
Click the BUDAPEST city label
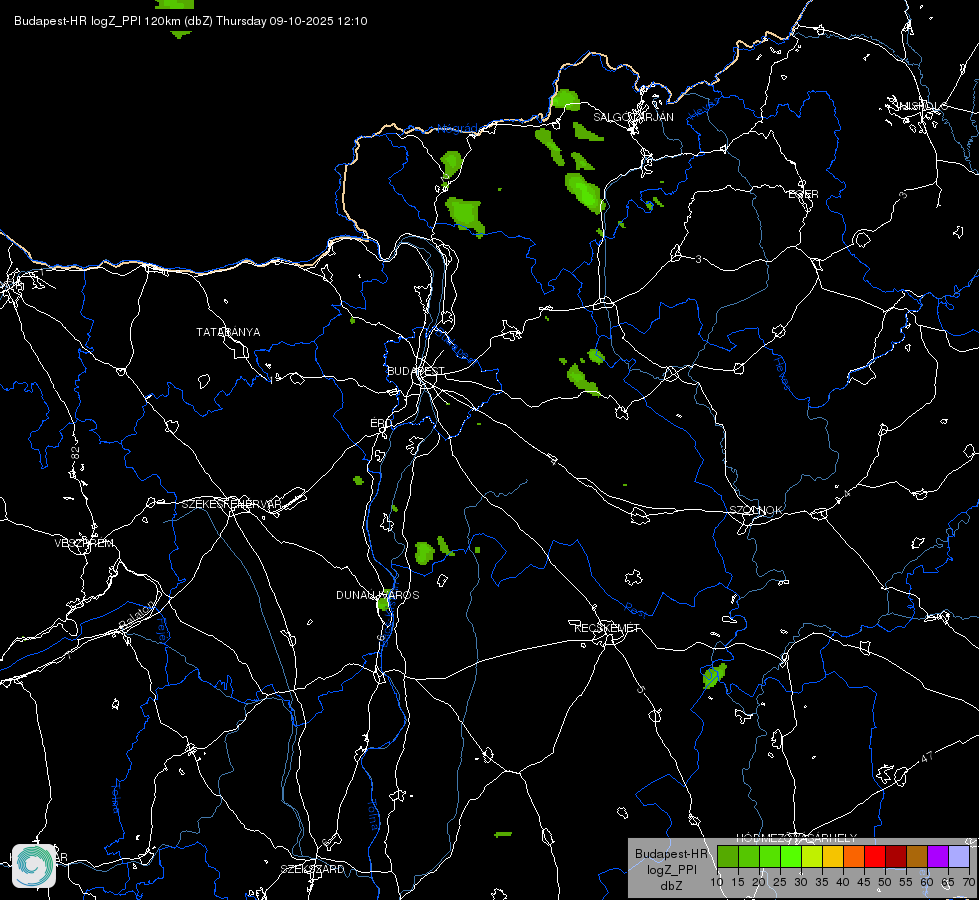pyautogui.click(x=415, y=371)
